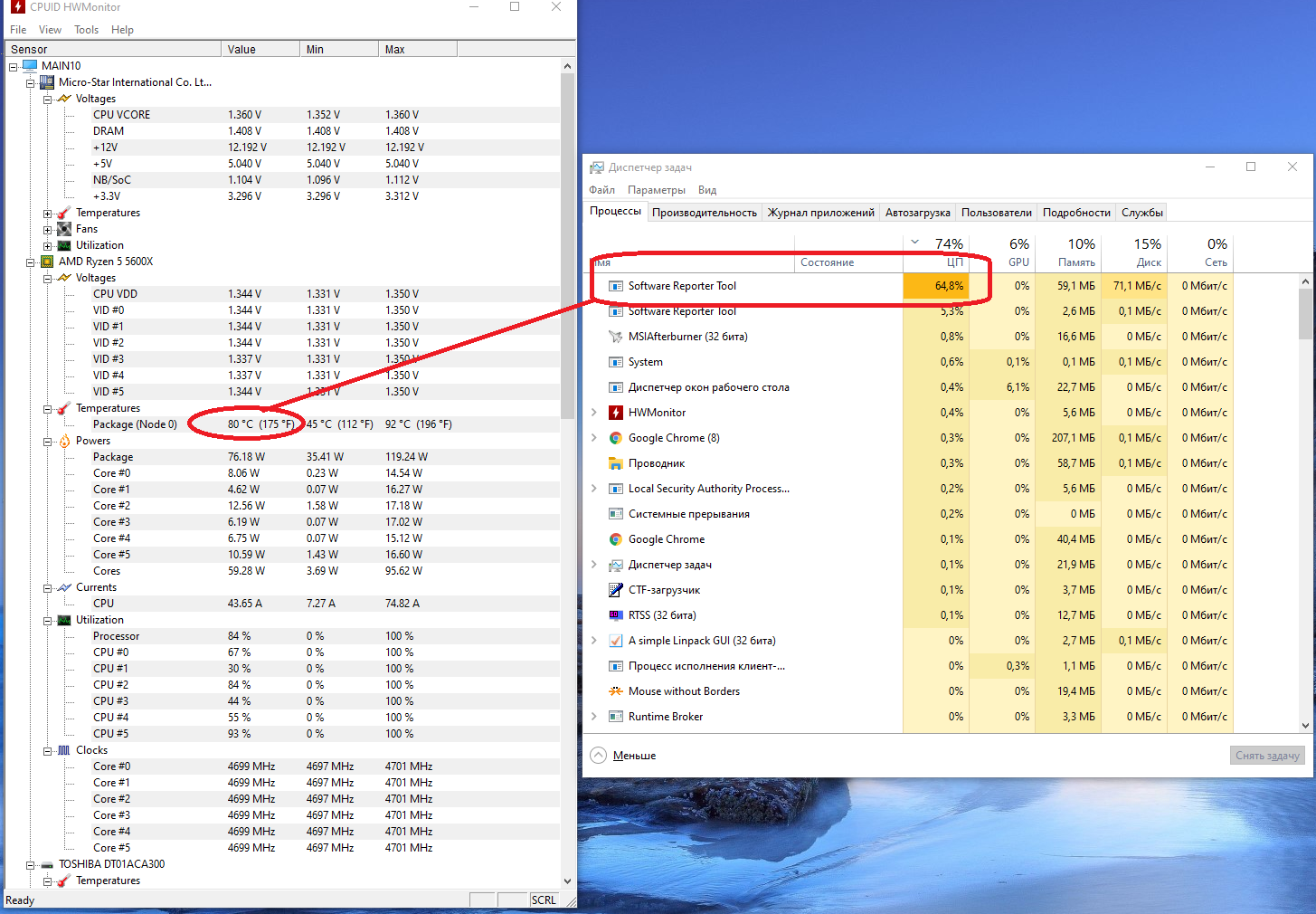Open the Параметры menu in Task Manager
The width and height of the screenshot is (1316, 914).
coord(657,190)
